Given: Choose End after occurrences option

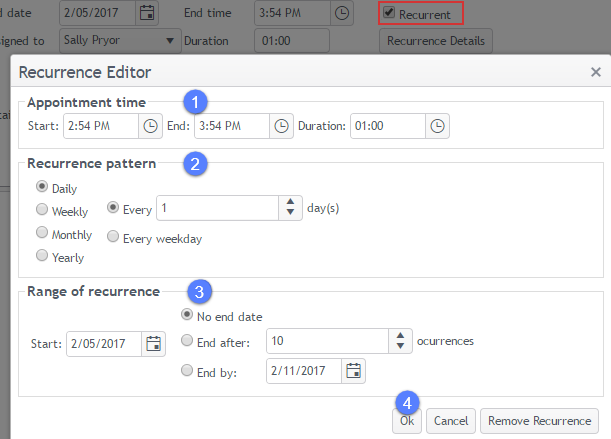Looking at the screenshot, I should pos(187,341).
